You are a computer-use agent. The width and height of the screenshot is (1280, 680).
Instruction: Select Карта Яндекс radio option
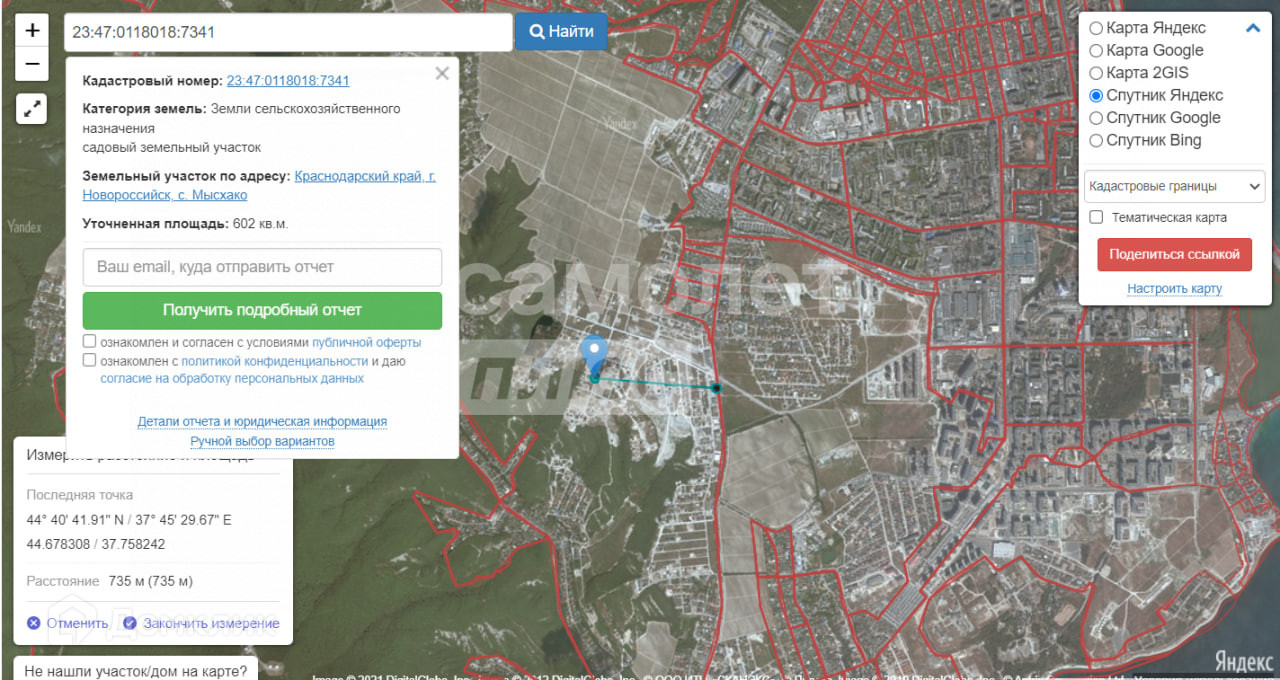[x=1096, y=28]
